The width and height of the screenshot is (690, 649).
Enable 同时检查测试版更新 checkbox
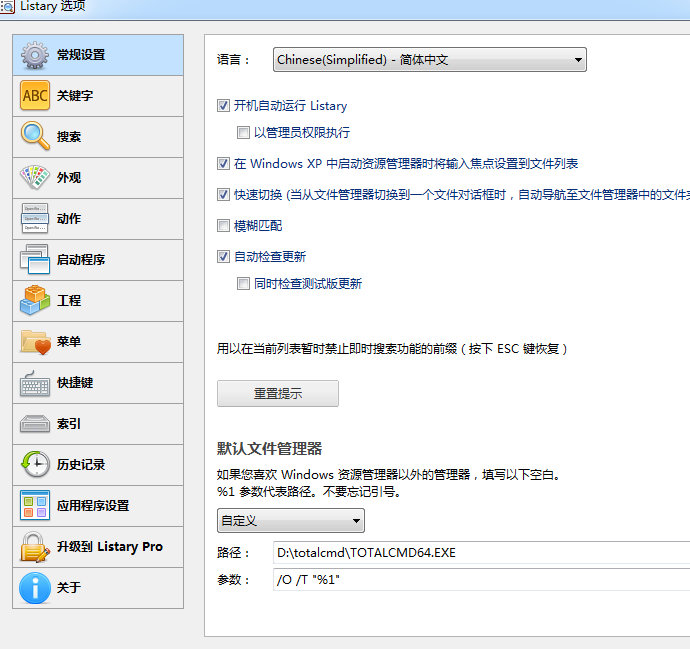(243, 283)
